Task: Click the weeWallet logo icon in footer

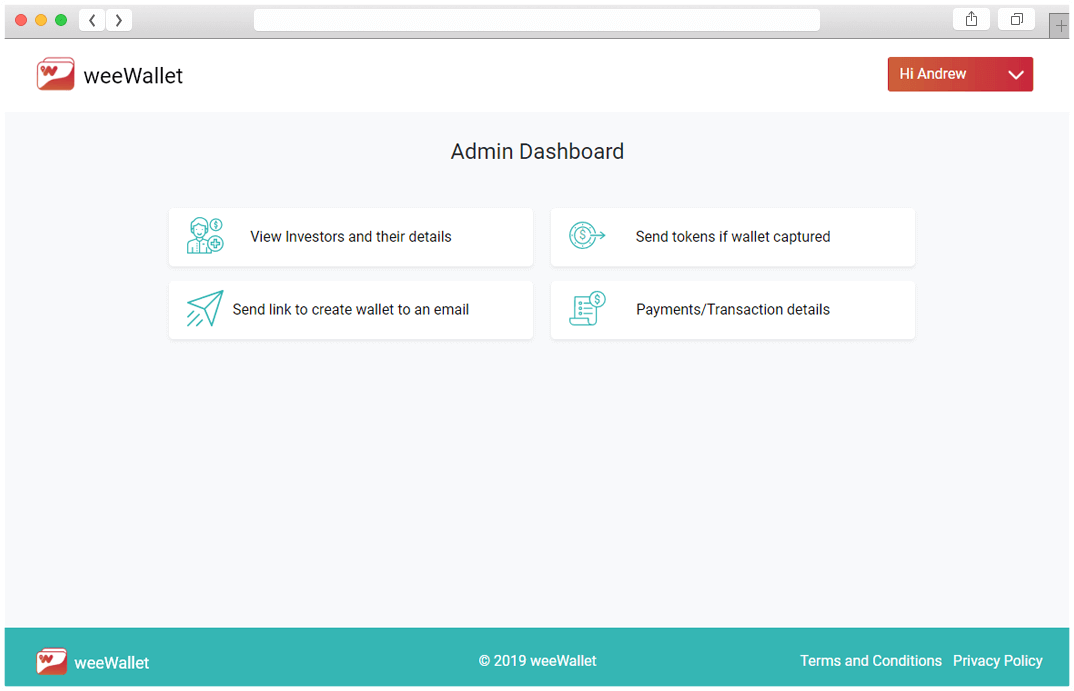Action: (52, 661)
